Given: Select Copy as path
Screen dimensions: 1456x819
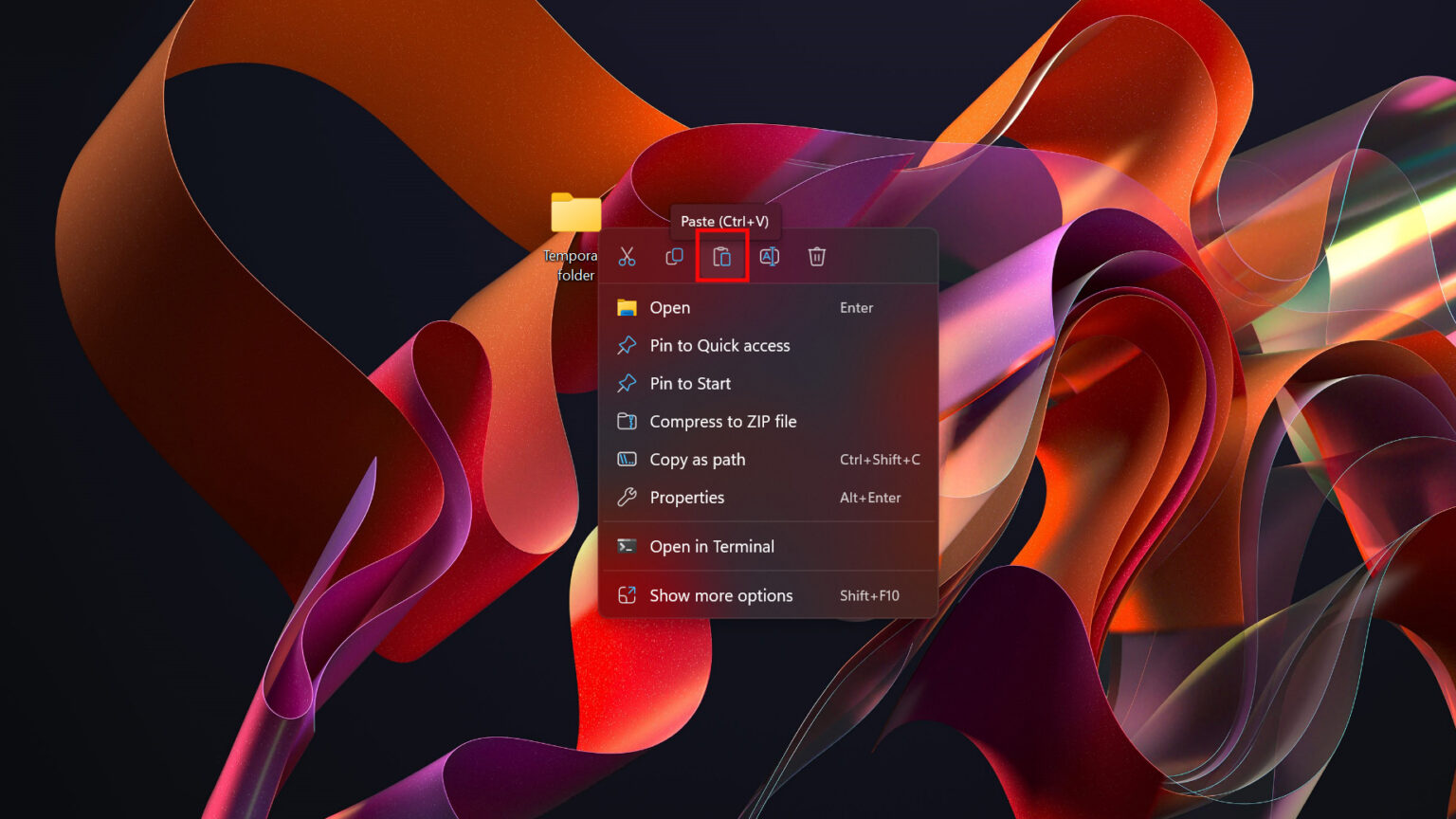Looking at the screenshot, I should point(698,459).
